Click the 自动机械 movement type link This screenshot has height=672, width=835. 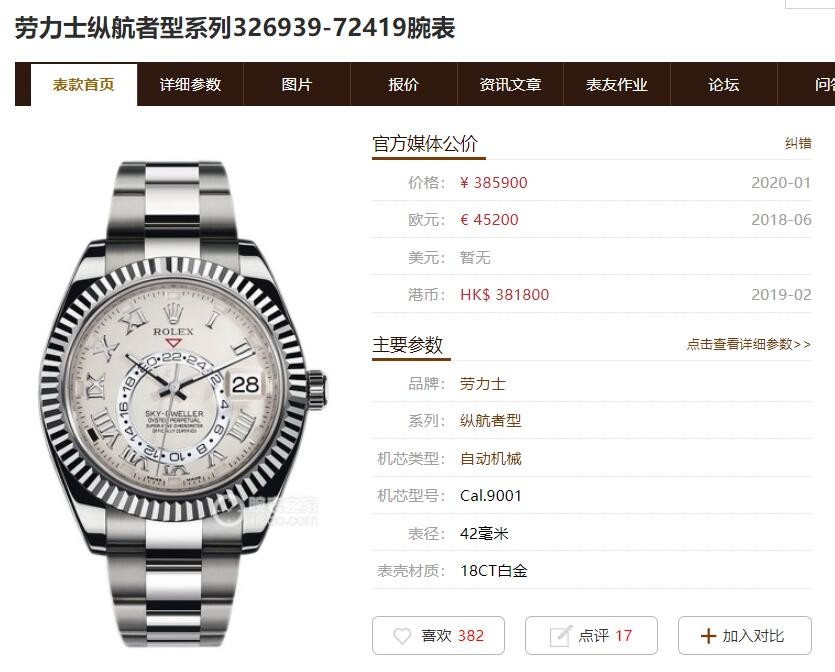pos(490,458)
